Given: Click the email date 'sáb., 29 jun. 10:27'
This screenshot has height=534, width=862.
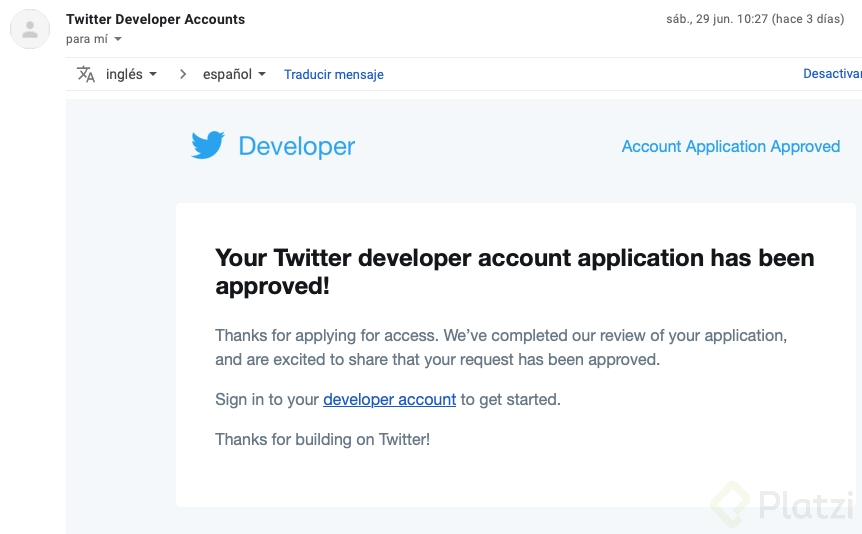Looking at the screenshot, I should click(718, 19).
